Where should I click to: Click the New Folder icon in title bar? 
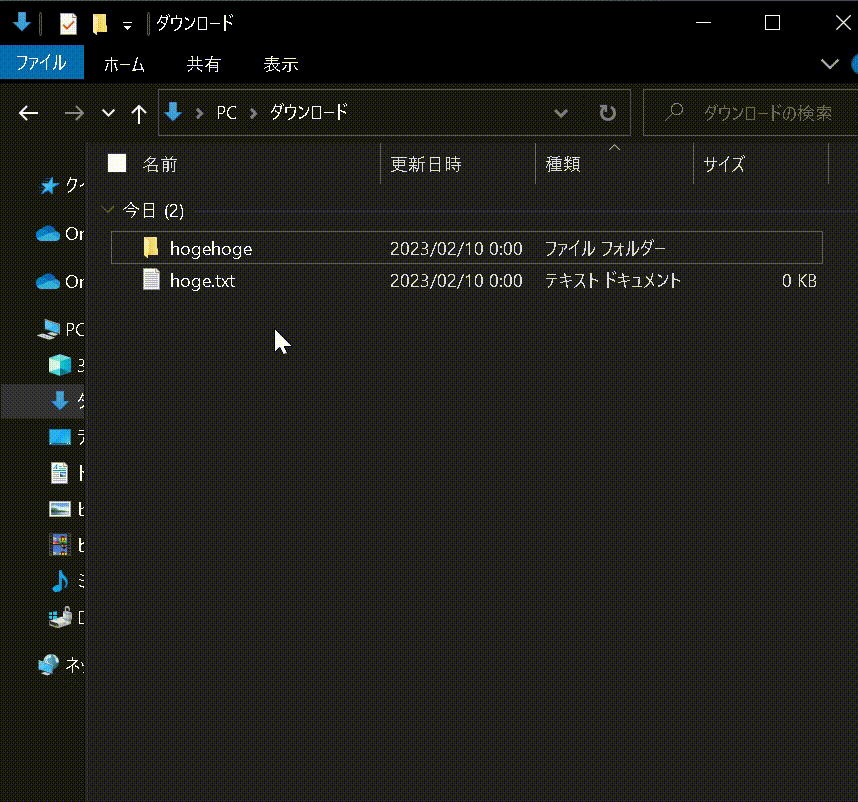pyautogui.click(x=99, y=23)
